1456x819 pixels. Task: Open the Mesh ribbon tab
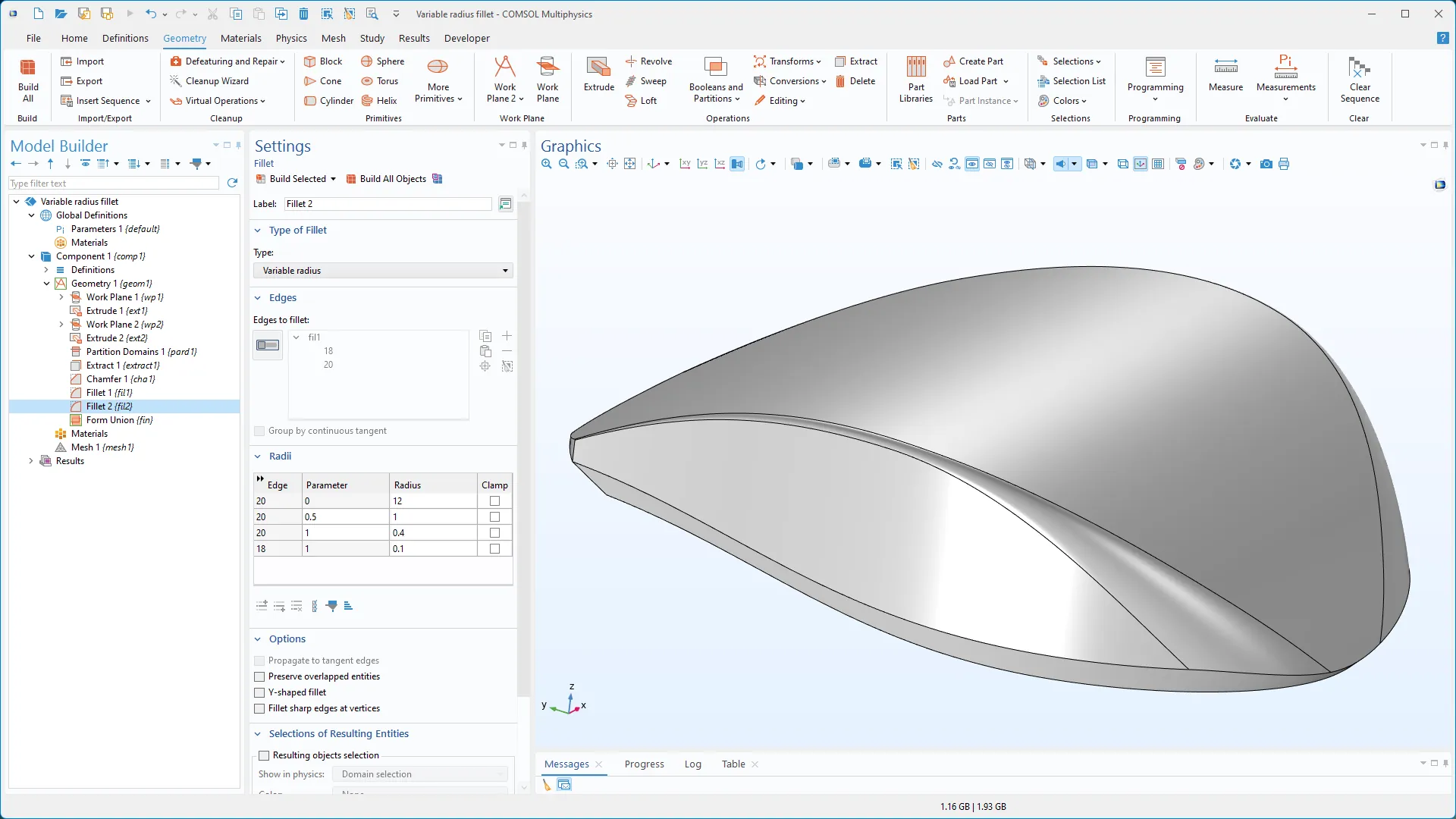333,38
